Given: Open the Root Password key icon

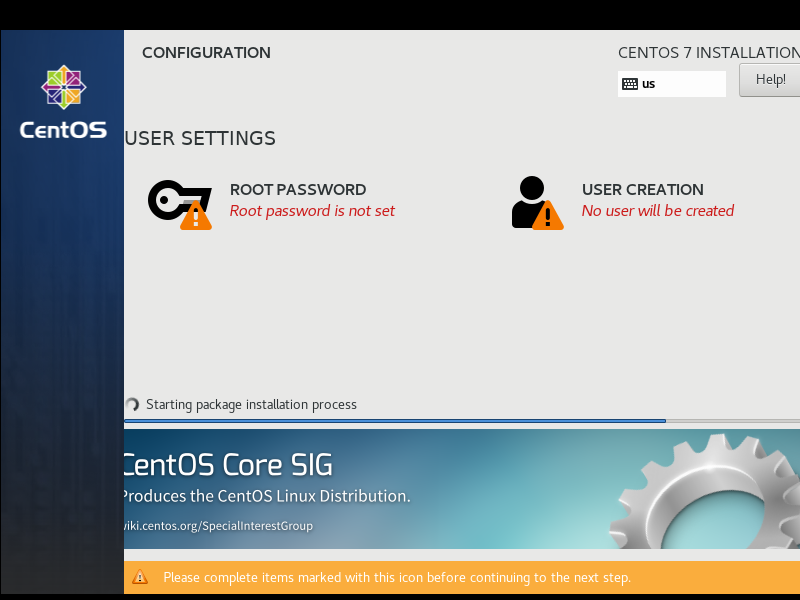Looking at the screenshot, I should point(180,204).
